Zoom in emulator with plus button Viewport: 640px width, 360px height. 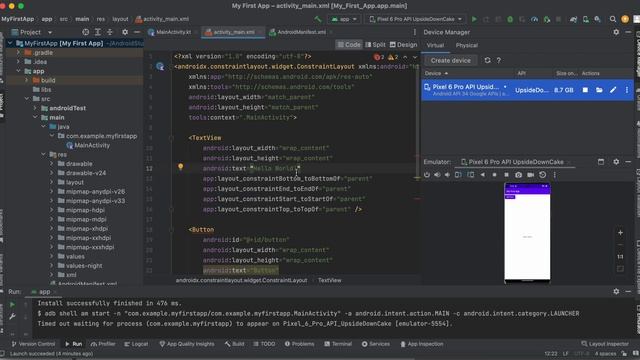pyautogui.click(x=620, y=233)
